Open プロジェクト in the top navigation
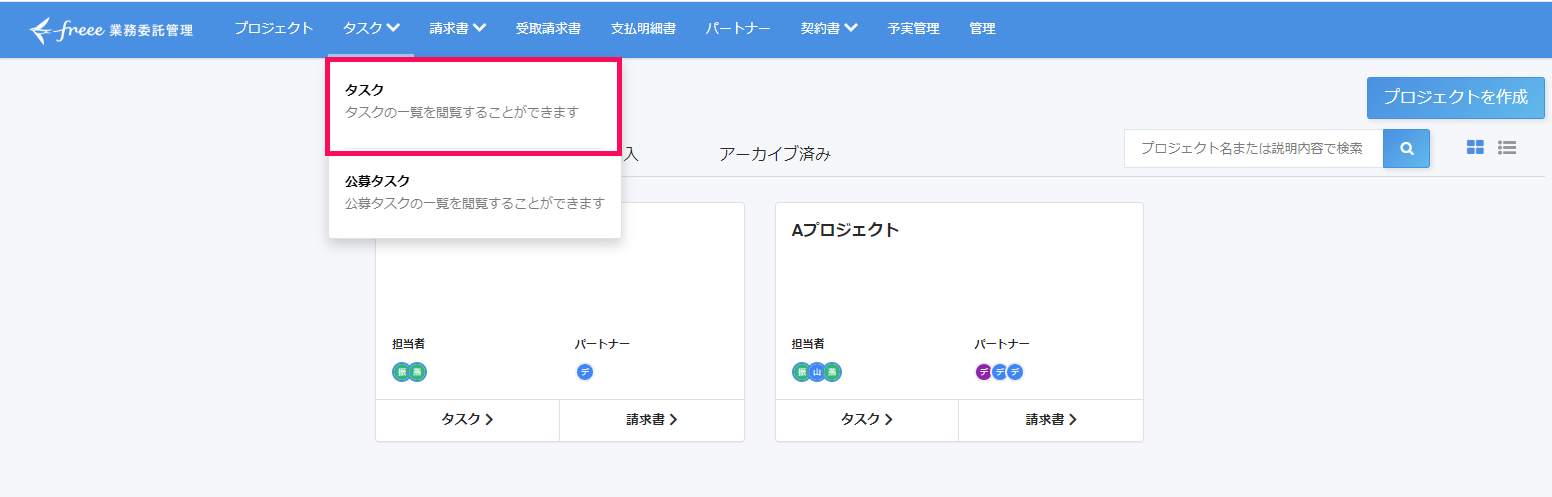This screenshot has height=497, width=1552. click(x=274, y=28)
